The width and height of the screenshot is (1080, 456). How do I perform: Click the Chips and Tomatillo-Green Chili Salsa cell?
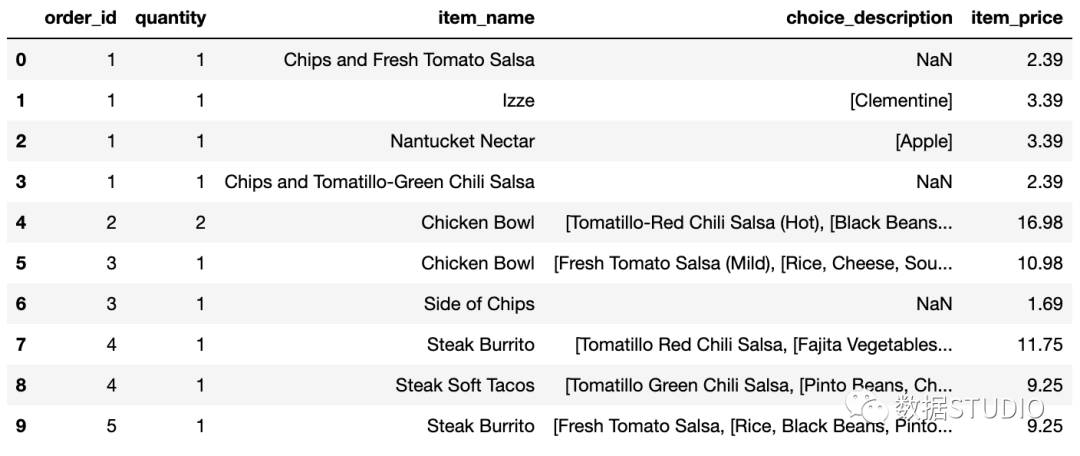[x=380, y=182]
